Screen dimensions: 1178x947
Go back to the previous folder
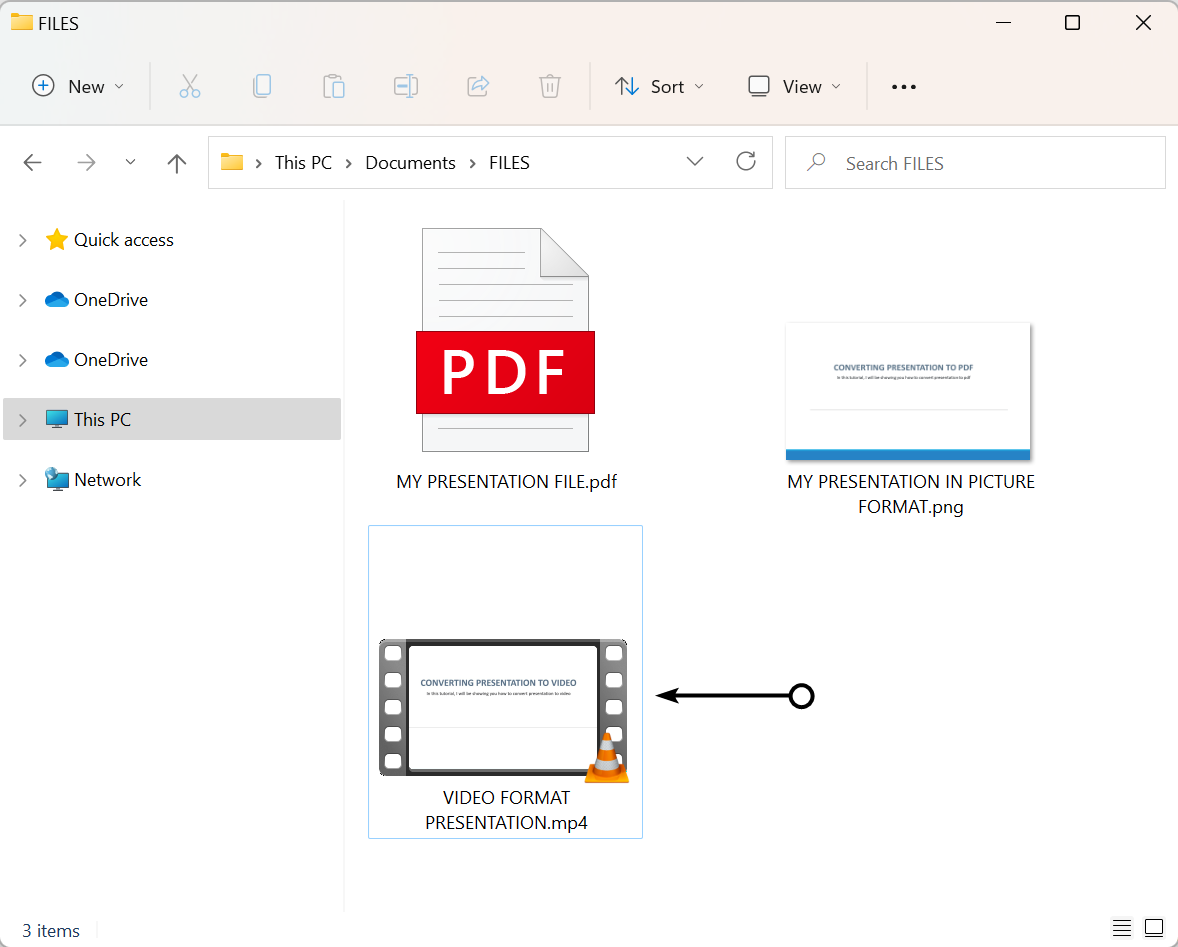(32, 162)
